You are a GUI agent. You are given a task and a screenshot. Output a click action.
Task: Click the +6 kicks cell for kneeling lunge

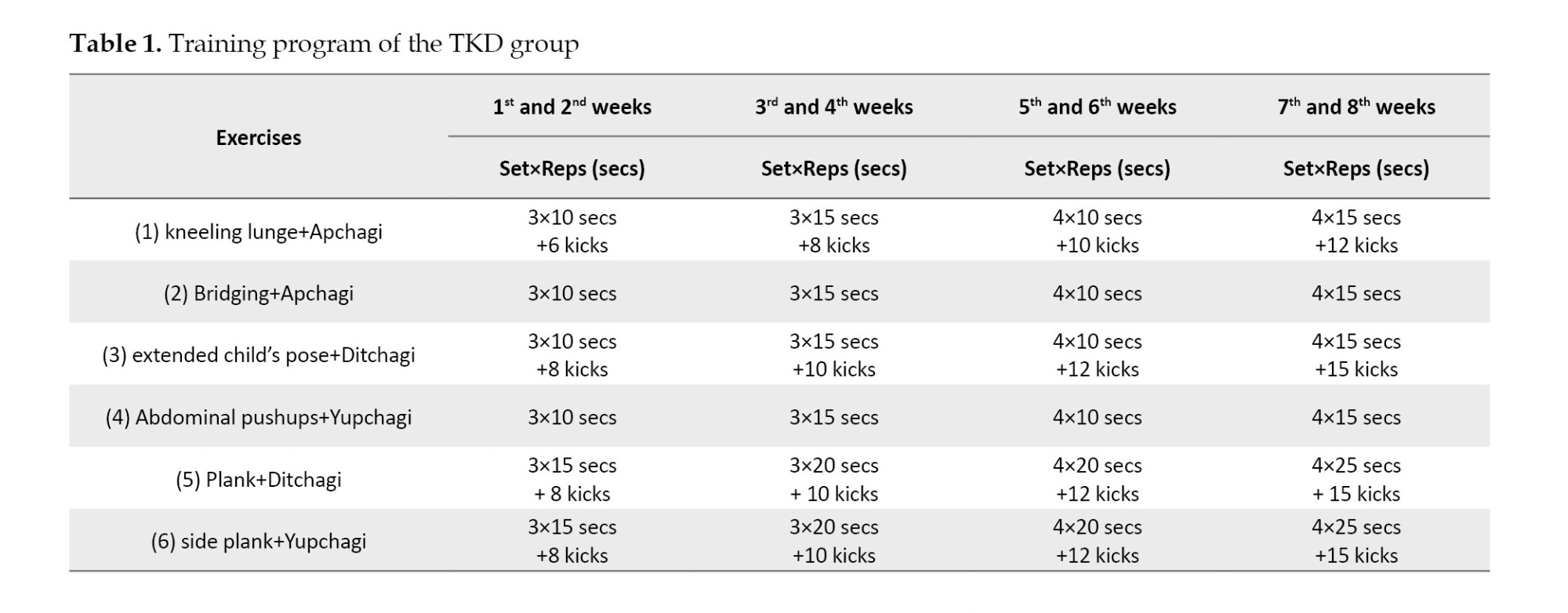click(572, 245)
